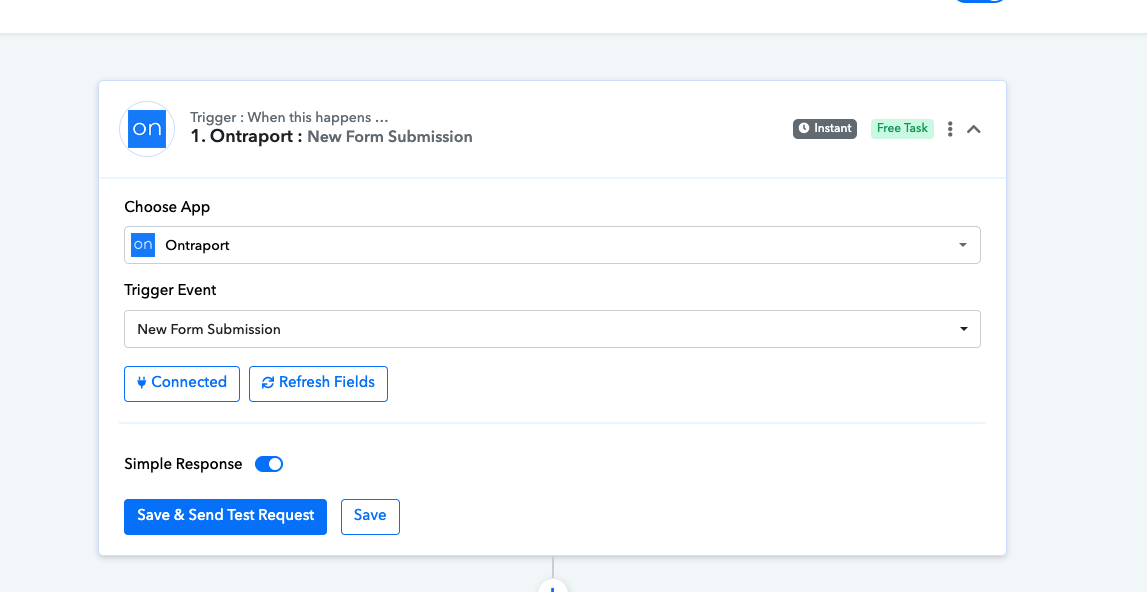Click the Save button
Viewport: 1147px width, 592px height.
(x=370, y=517)
